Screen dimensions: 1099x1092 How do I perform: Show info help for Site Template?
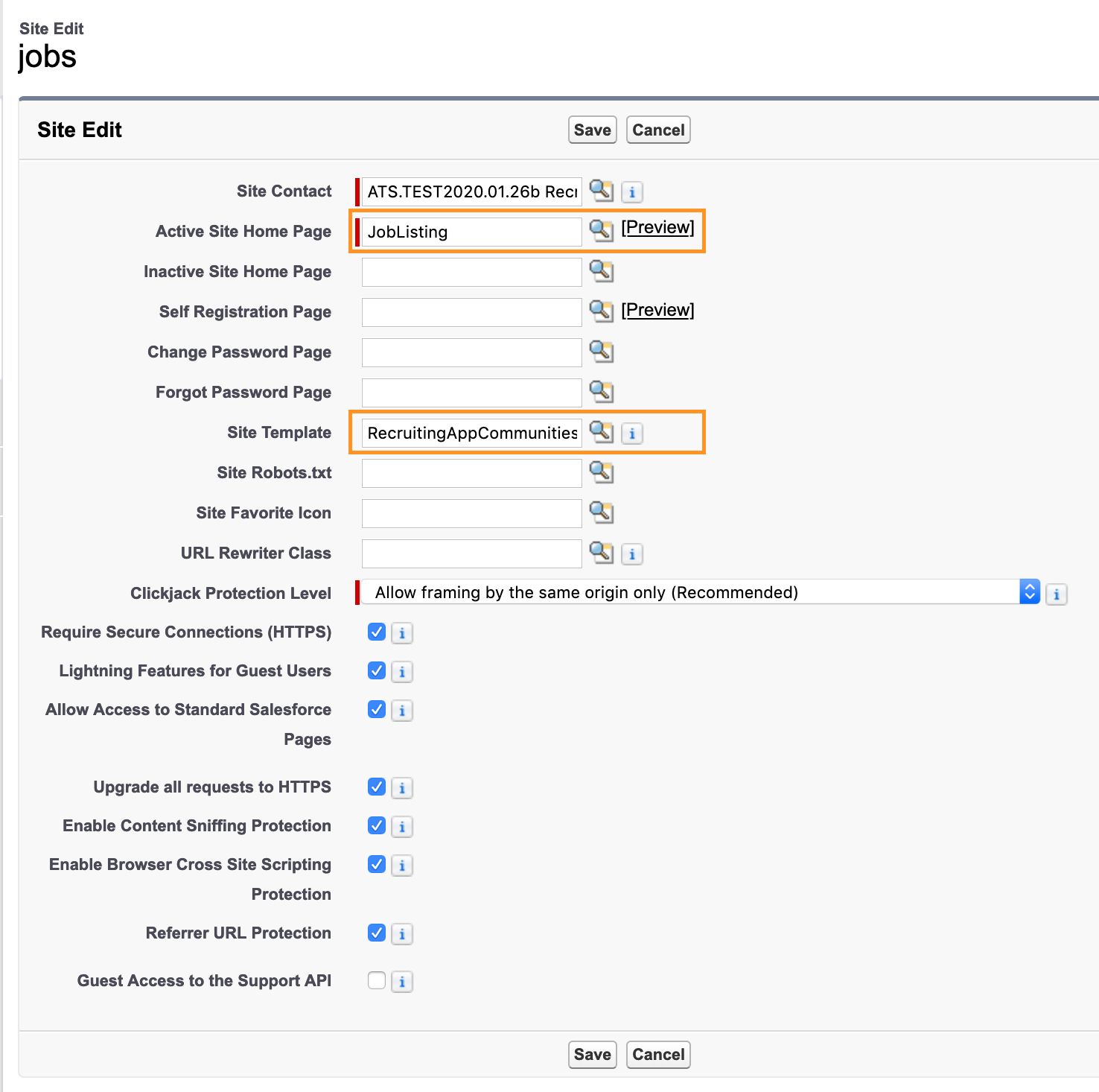[x=632, y=434]
